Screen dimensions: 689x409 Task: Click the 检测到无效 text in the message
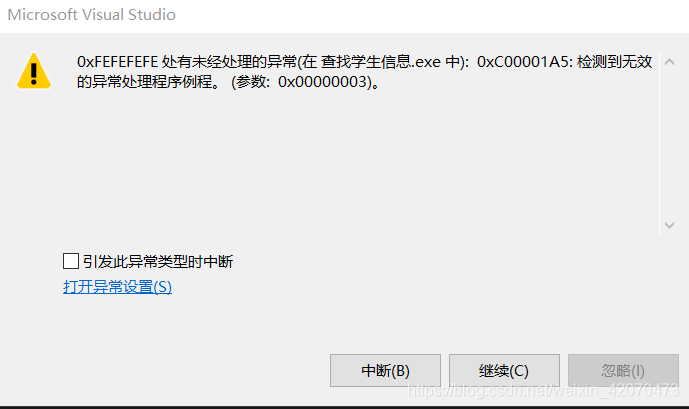click(615, 62)
